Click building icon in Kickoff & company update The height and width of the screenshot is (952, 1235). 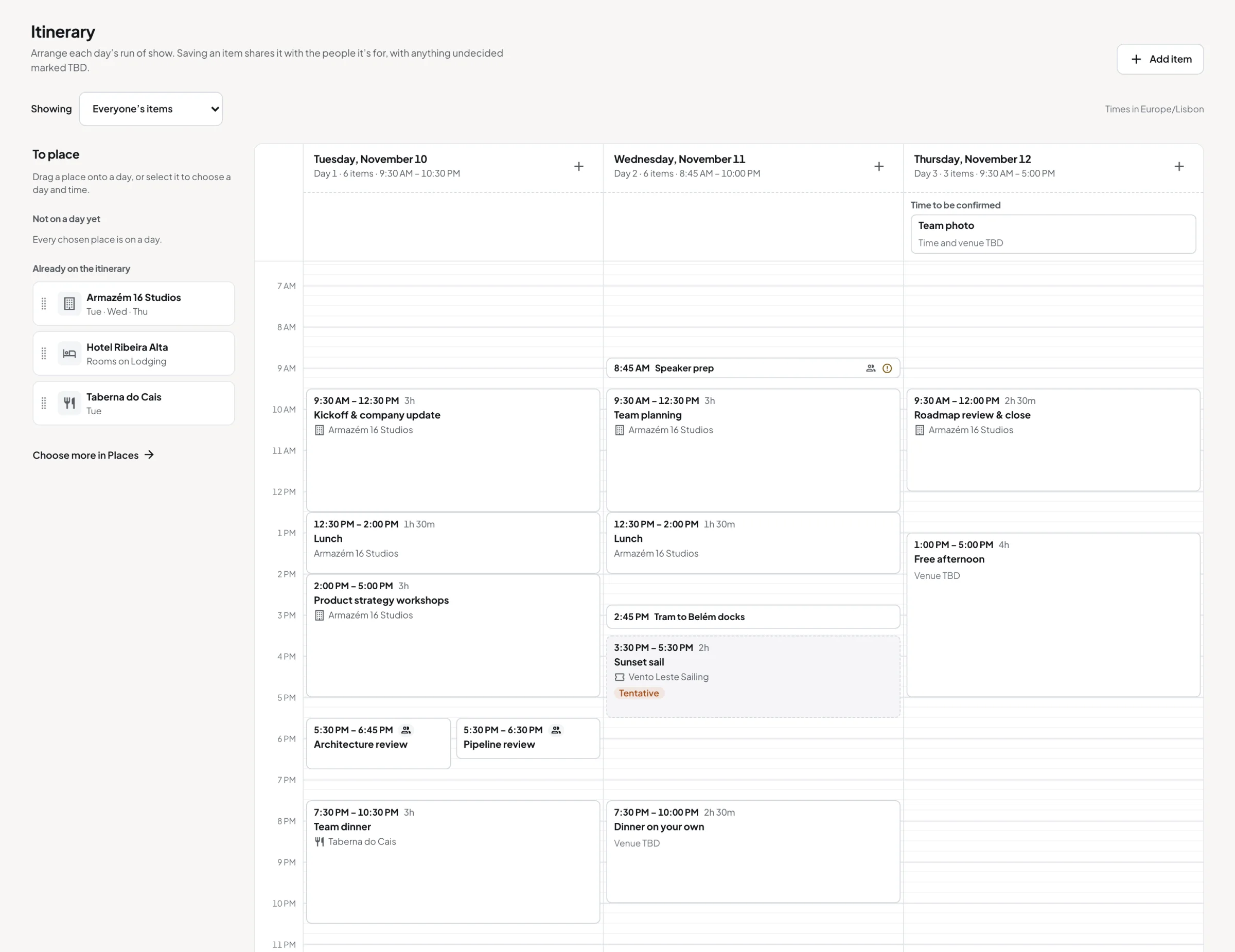[x=319, y=430]
